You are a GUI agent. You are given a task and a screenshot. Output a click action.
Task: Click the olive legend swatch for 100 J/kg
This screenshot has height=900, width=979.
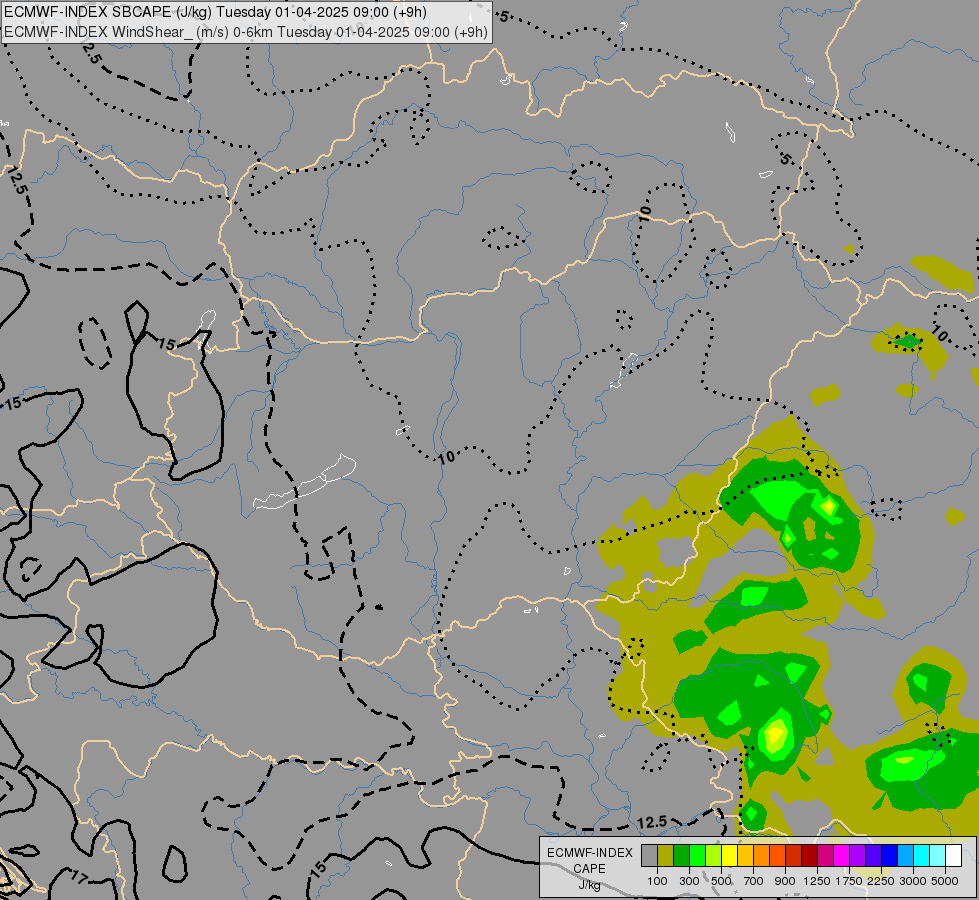click(666, 856)
